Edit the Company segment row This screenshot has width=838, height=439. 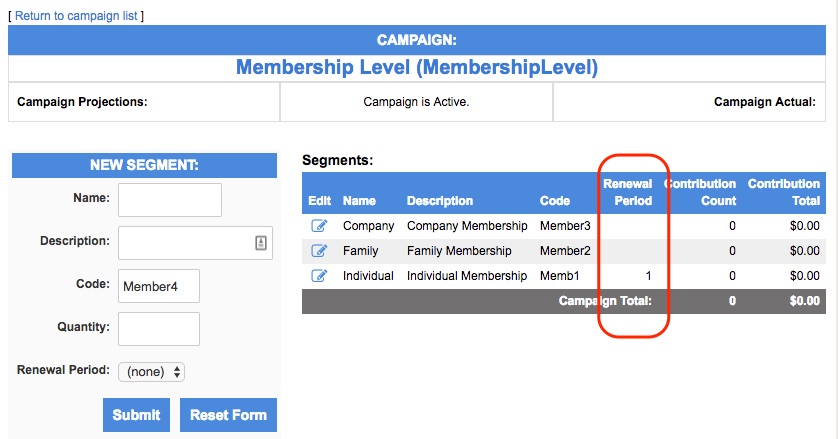click(x=319, y=226)
